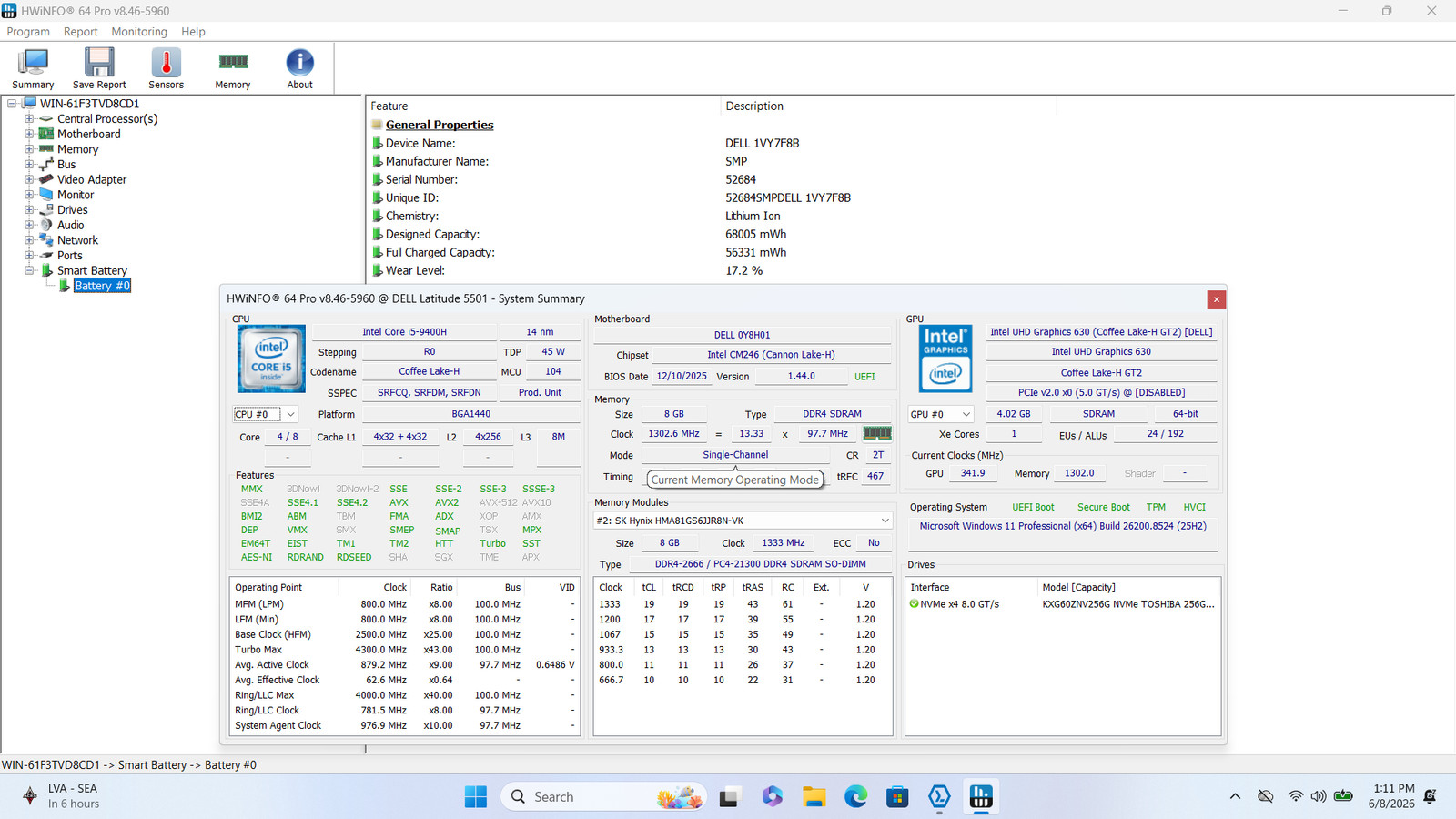
Task: Open the About info icon
Action: coord(299,68)
